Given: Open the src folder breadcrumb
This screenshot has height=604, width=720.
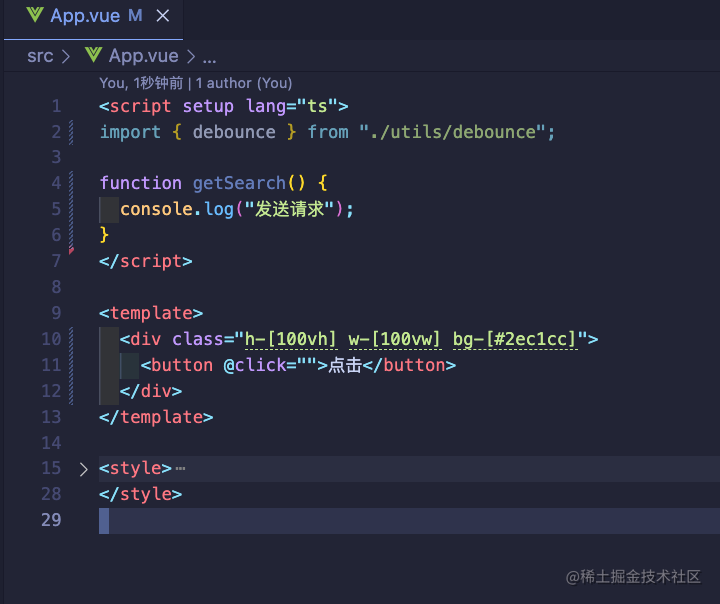Looking at the screenshot, I should pos(40,56).
